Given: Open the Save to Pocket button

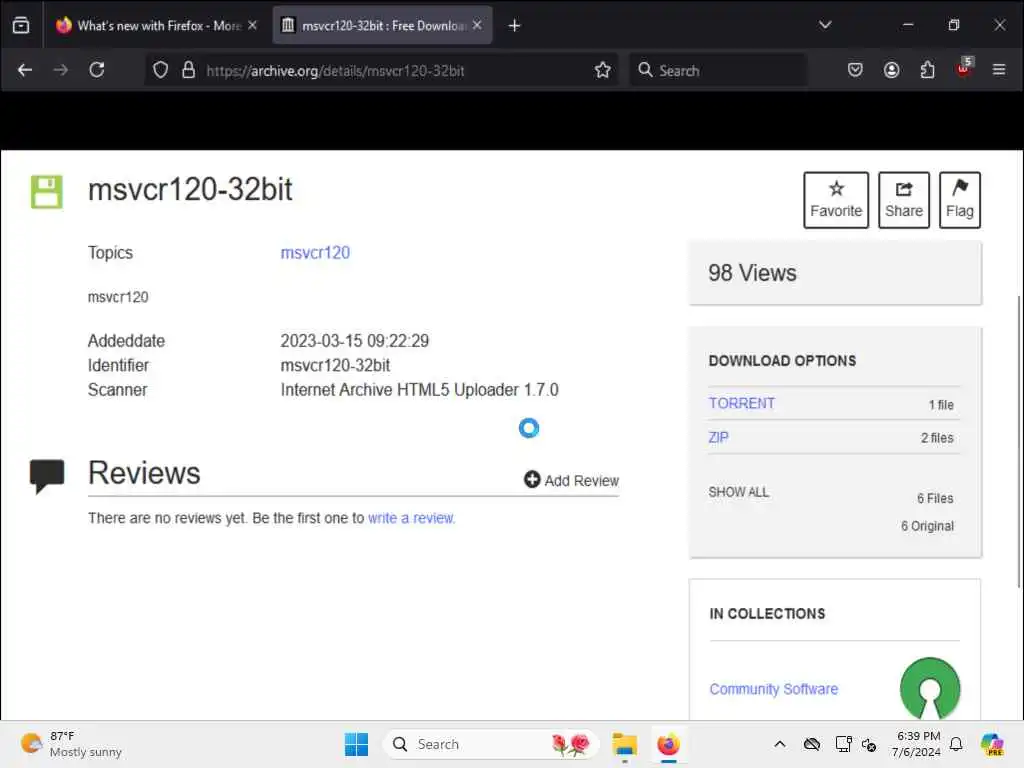Looking at the screenshot, I should (855, 70).
